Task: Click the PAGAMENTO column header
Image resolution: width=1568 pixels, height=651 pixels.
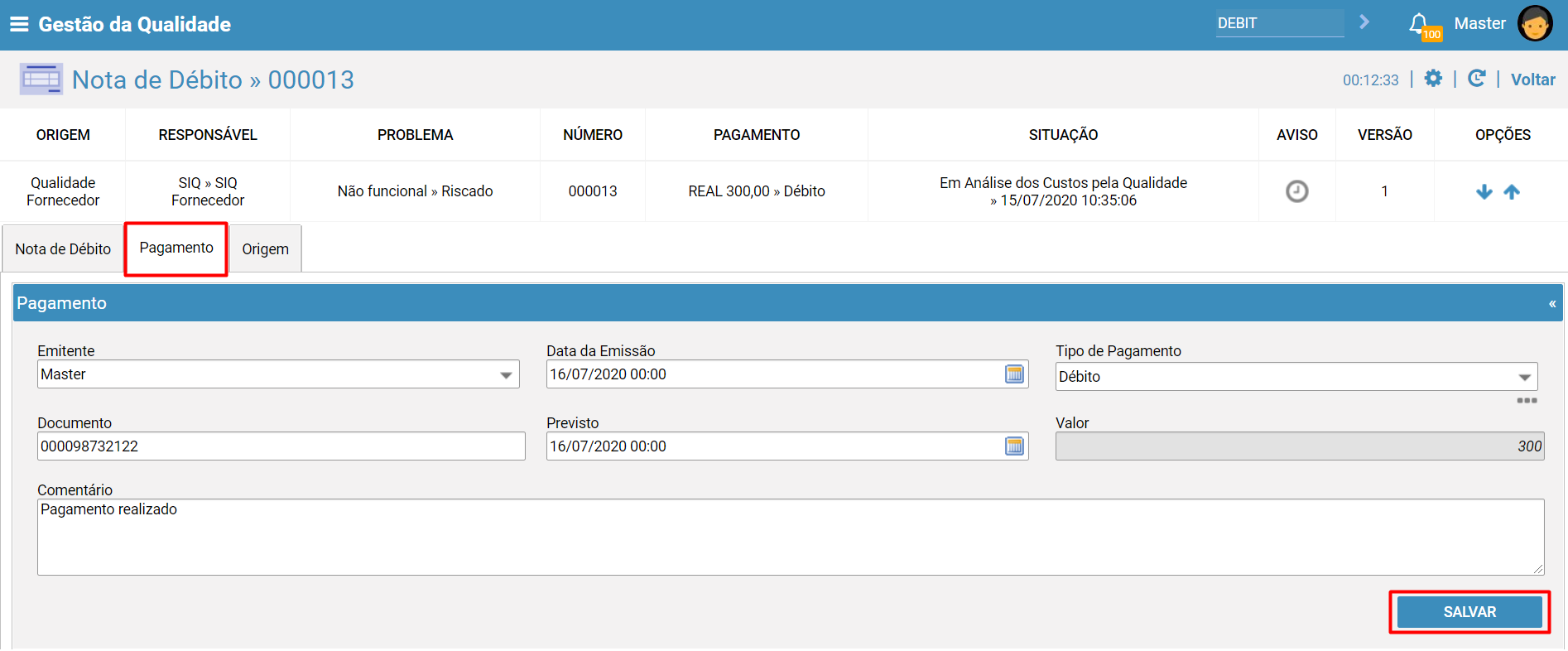Action: click(757, 135)
